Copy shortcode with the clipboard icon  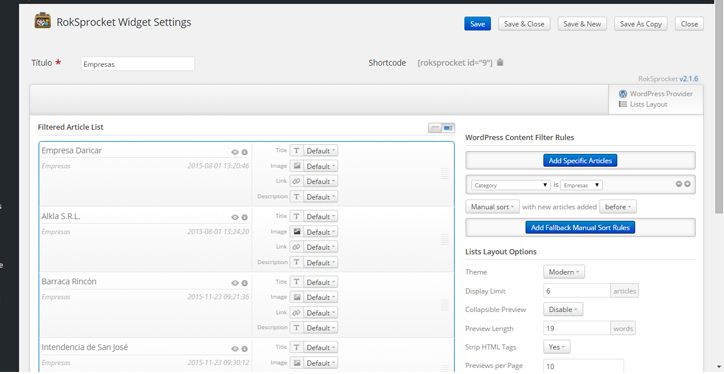tap(500, 62)
